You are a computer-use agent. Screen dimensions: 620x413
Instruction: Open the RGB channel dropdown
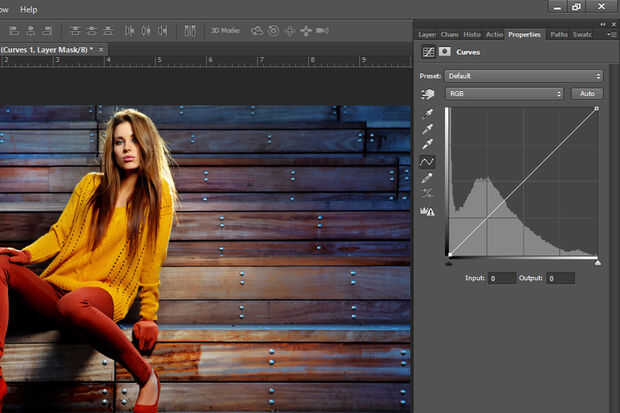(505, 94)
